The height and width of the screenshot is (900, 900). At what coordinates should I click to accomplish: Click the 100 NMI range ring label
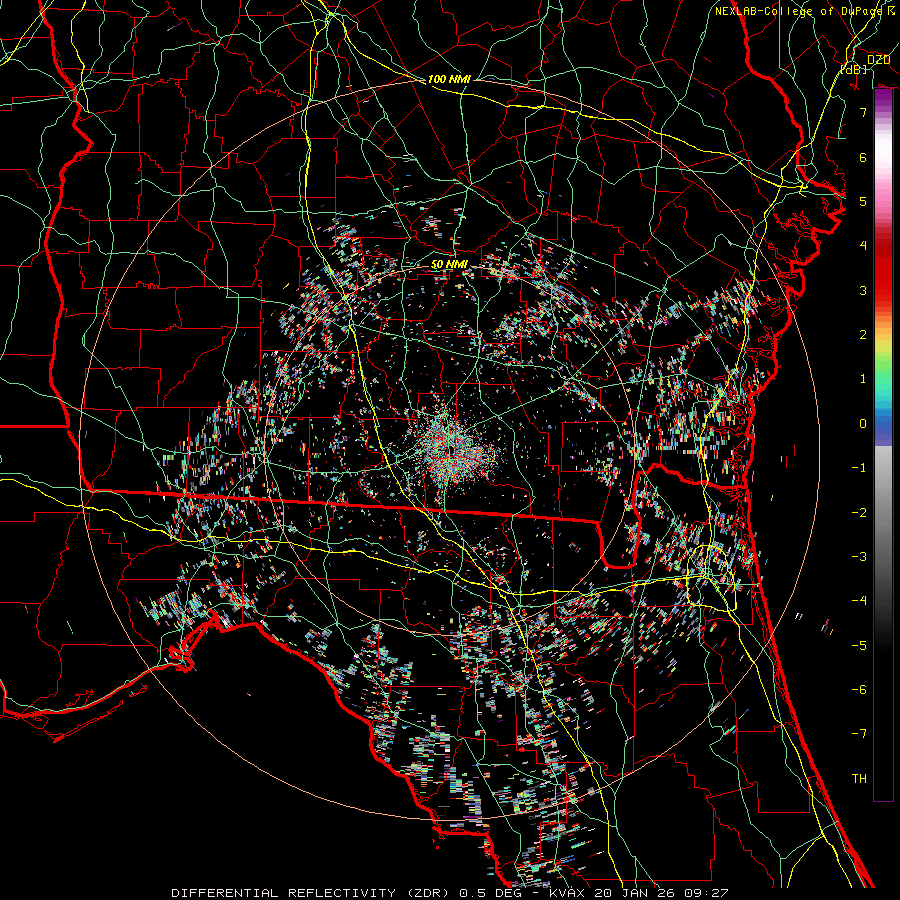(x=449, y=79)
